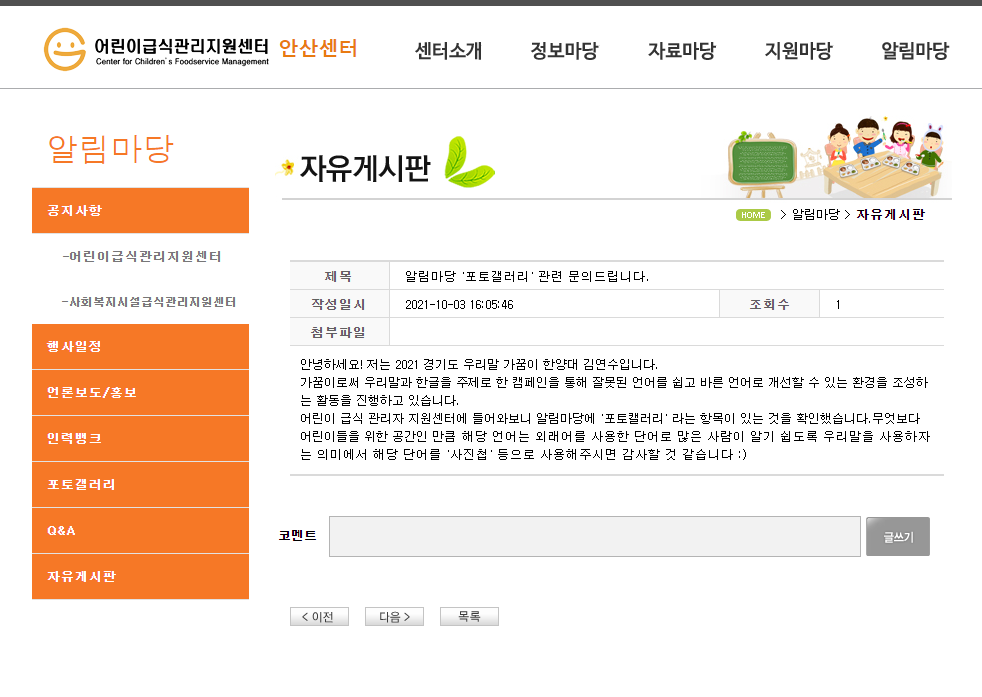Open the 자료마당 top menu

[x=681, y=51]
